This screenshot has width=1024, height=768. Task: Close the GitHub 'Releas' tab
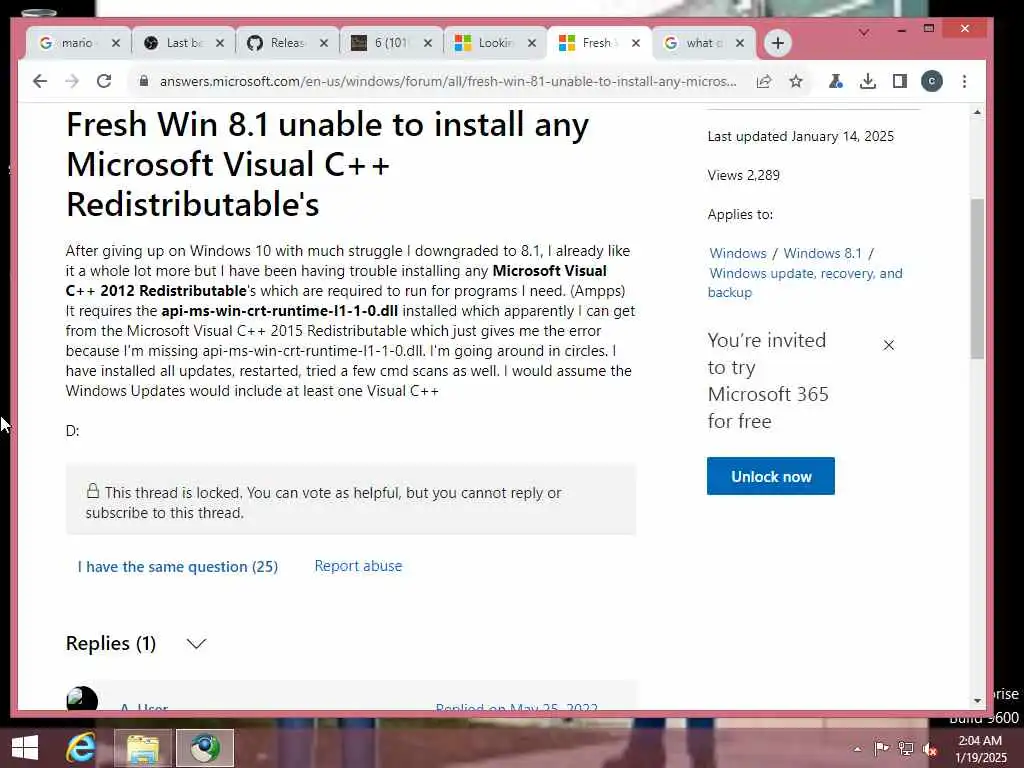coord(324,43)
